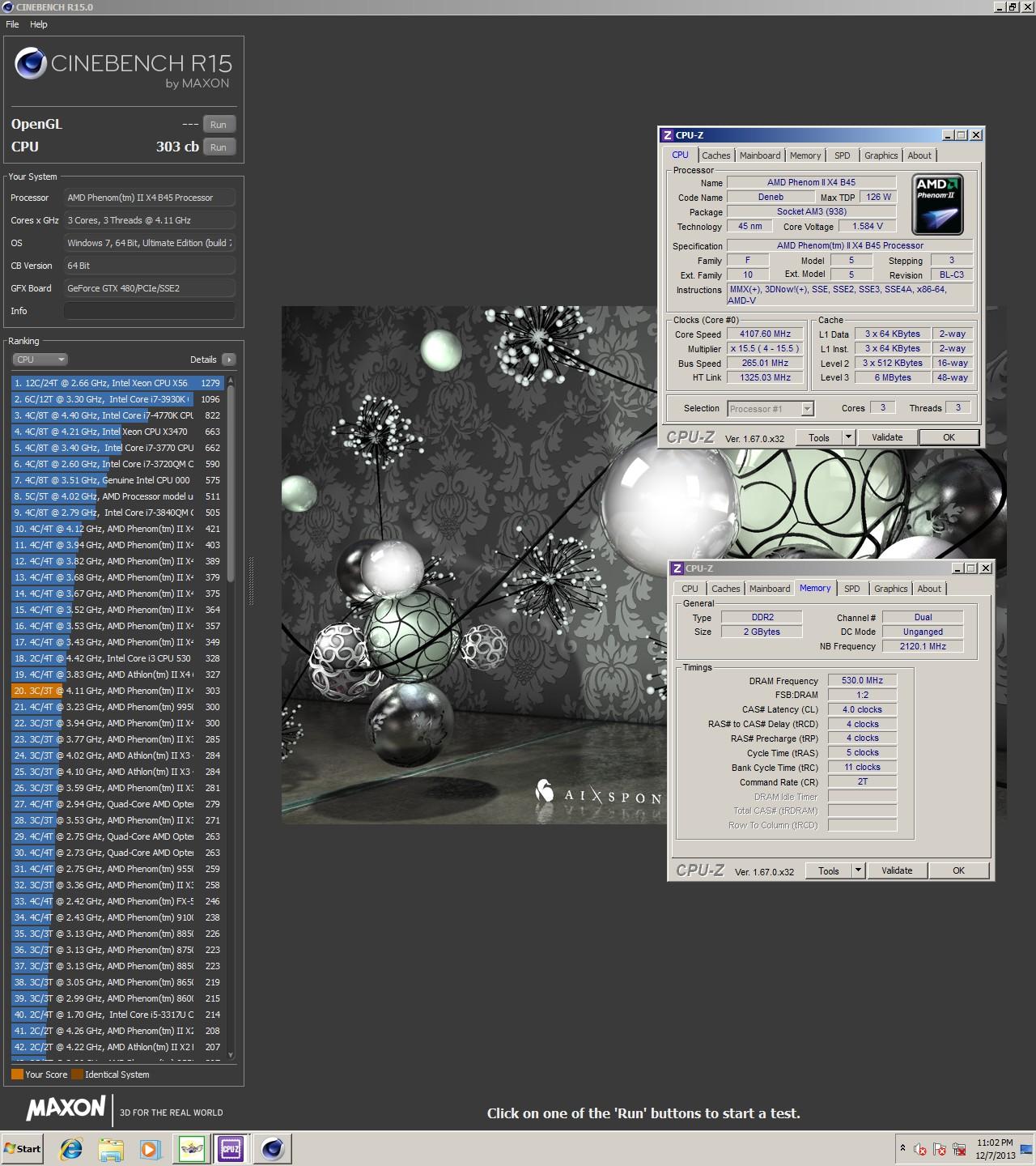Select the Cinebench taskbar icon

point(273,1148)
